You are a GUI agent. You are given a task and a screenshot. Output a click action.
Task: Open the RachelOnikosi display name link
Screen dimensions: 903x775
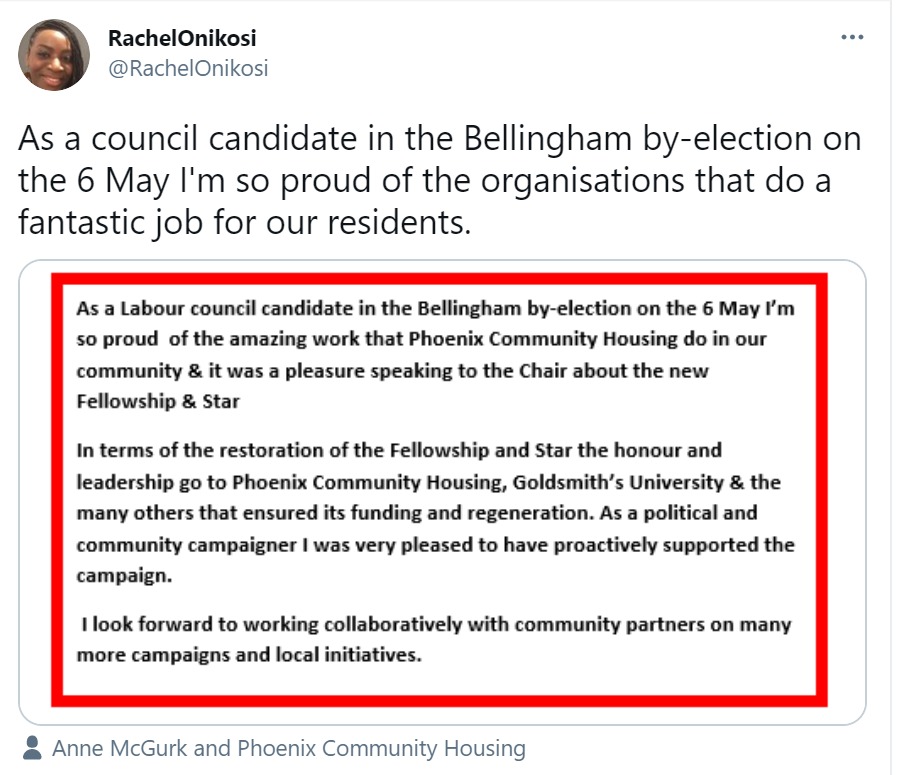point(181,39)
